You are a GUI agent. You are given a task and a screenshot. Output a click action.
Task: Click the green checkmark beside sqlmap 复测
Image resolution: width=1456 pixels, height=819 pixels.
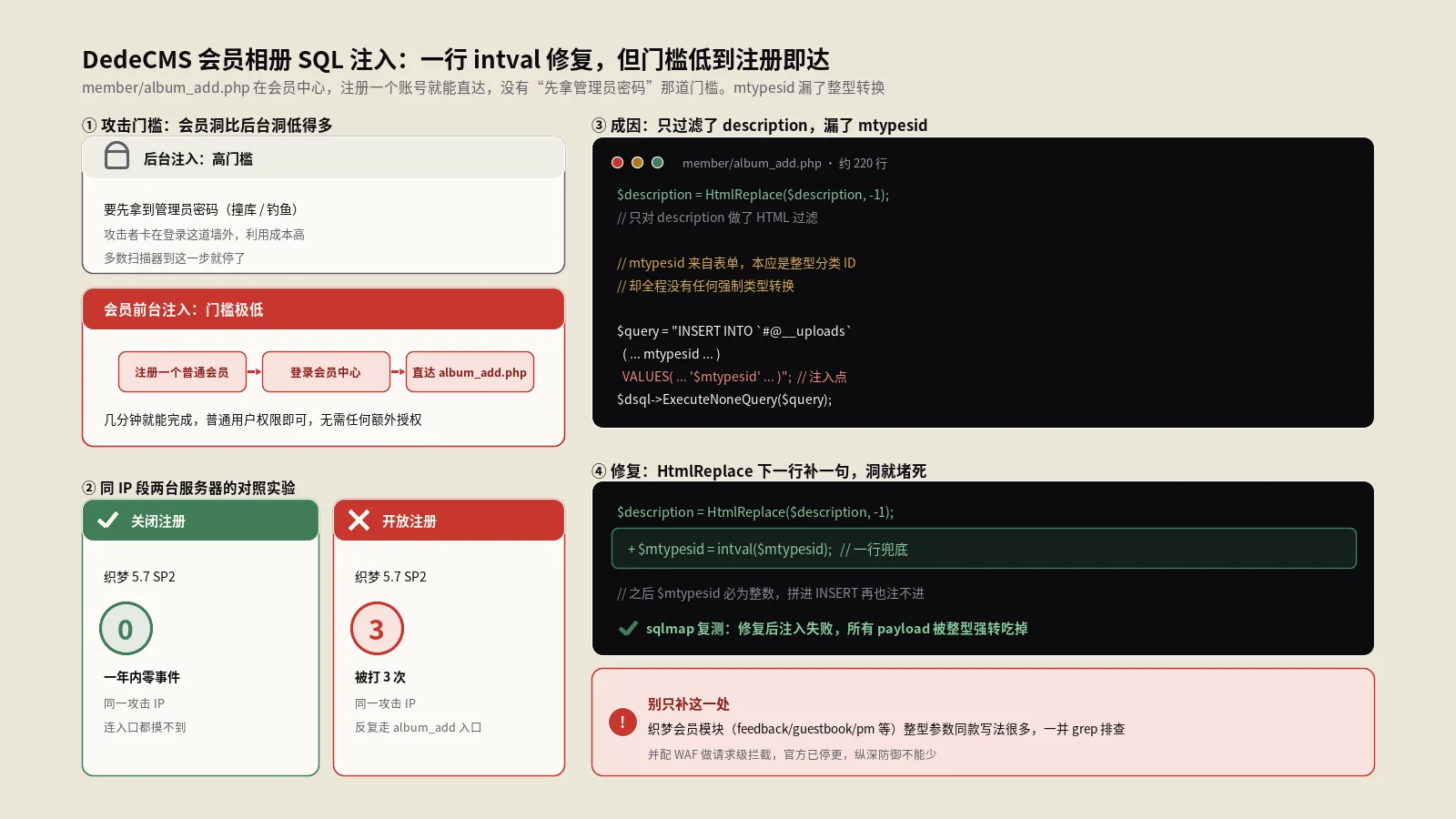(628, 629)
